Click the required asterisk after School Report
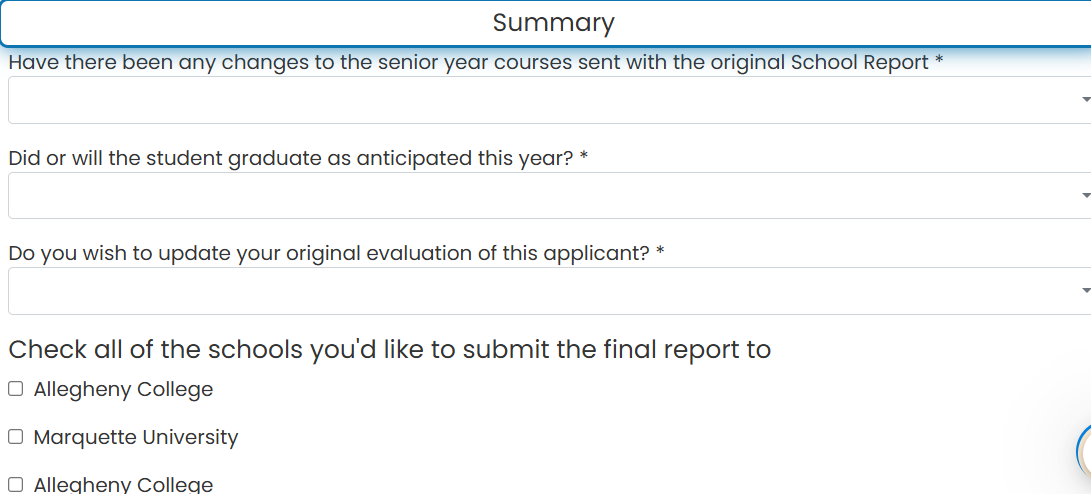This screenshot has height=494, width=1091. [939, 61]
